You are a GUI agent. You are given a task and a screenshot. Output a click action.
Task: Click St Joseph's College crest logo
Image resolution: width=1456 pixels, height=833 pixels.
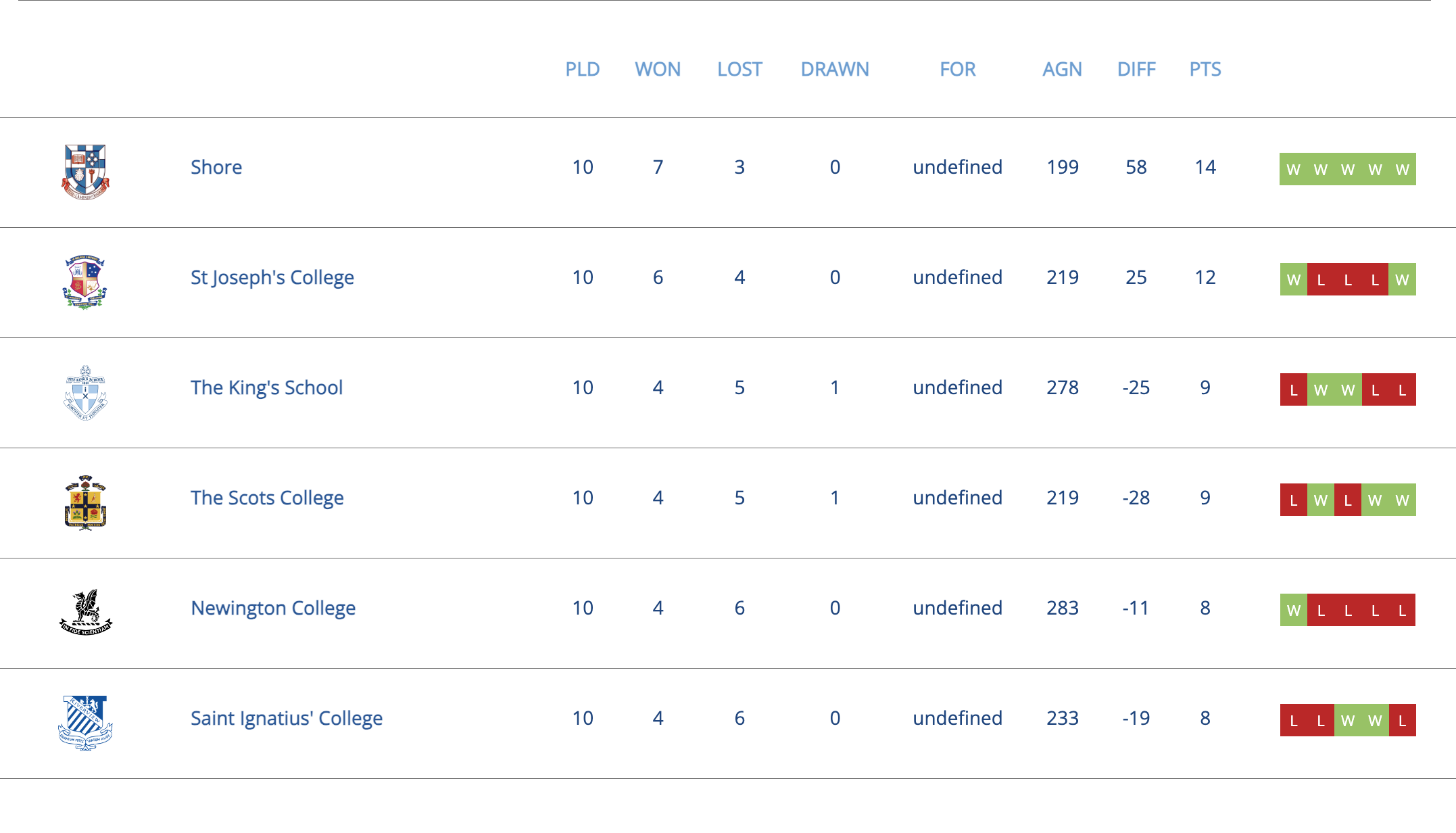point(85,282)
